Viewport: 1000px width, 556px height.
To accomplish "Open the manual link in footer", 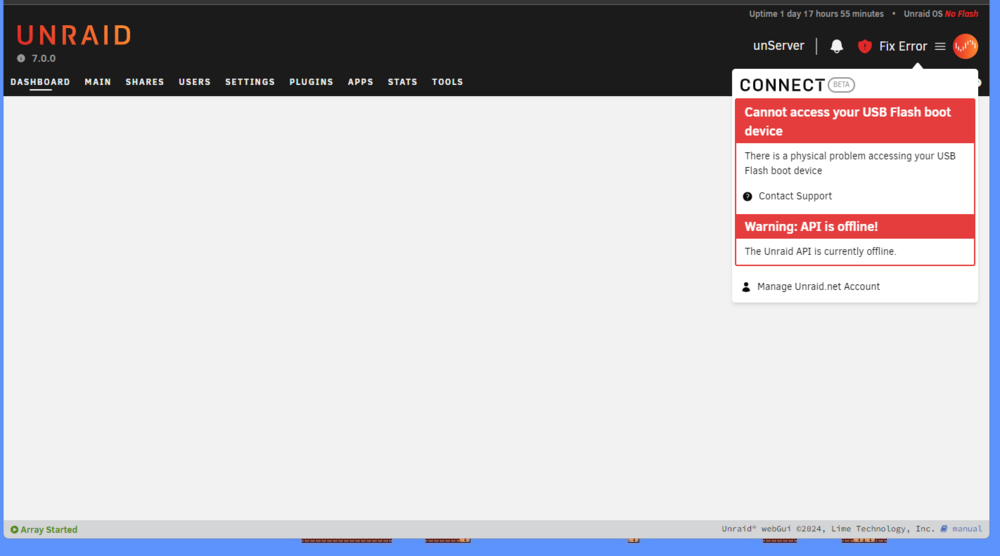I will [967, 529].
